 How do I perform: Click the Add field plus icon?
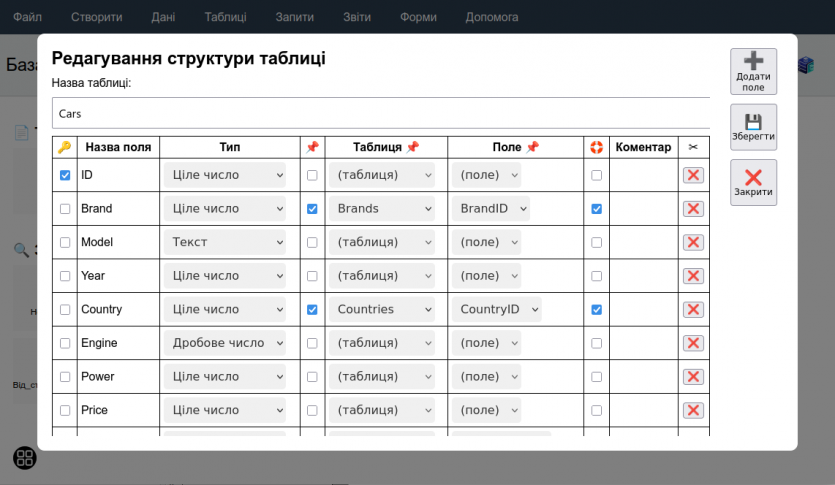[753, 63]
